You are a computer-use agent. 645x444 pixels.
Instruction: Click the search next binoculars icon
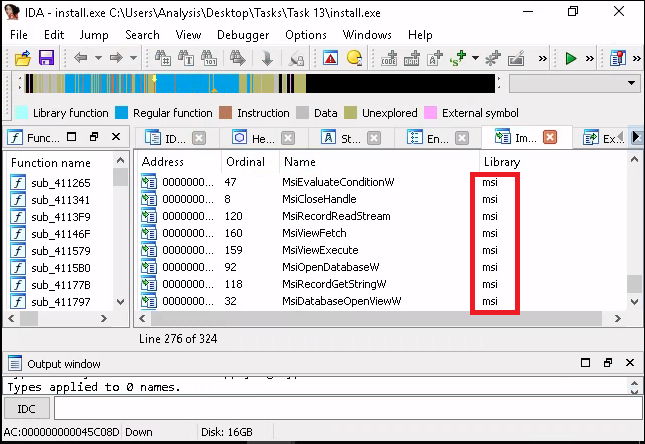point(237,58)
